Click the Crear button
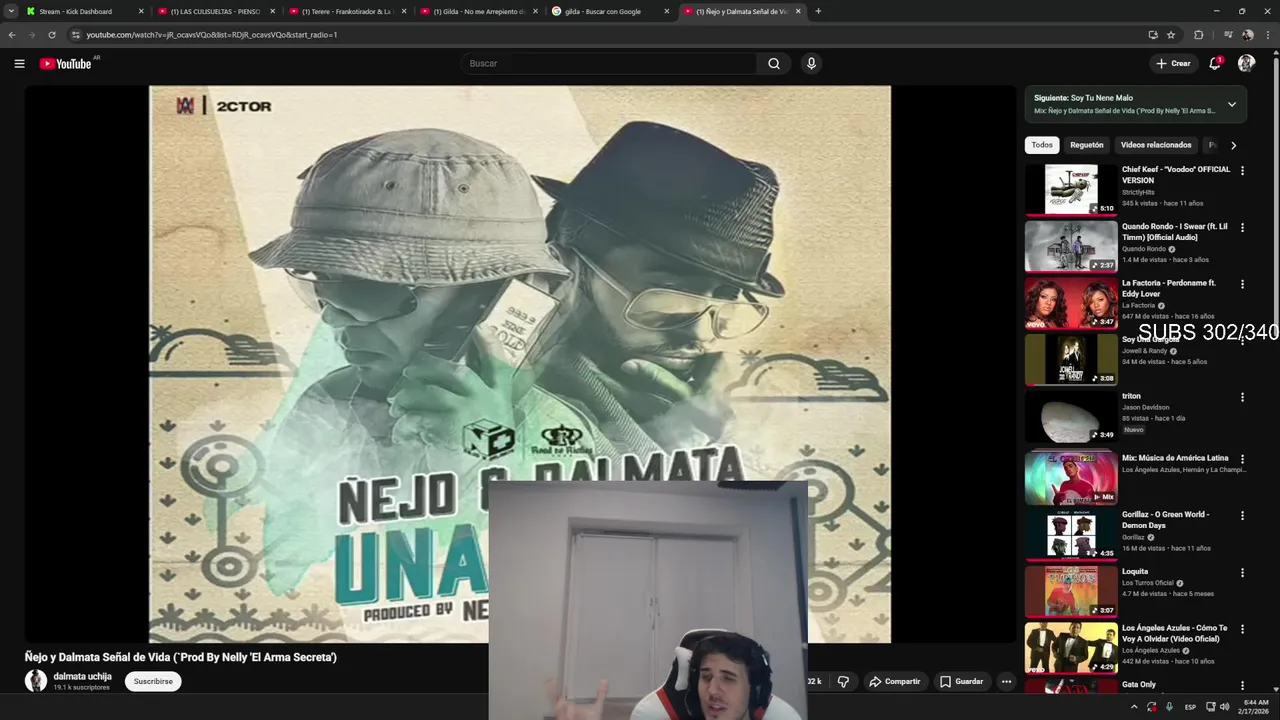1280x720 pixels. click(1173, 63)
